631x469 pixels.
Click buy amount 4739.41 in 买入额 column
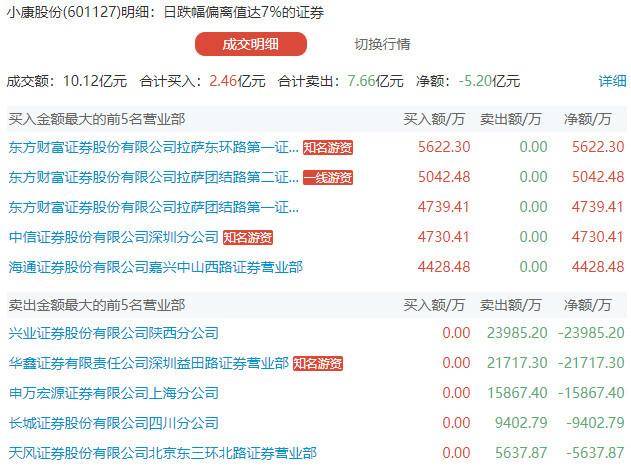(x=444, y=207)
